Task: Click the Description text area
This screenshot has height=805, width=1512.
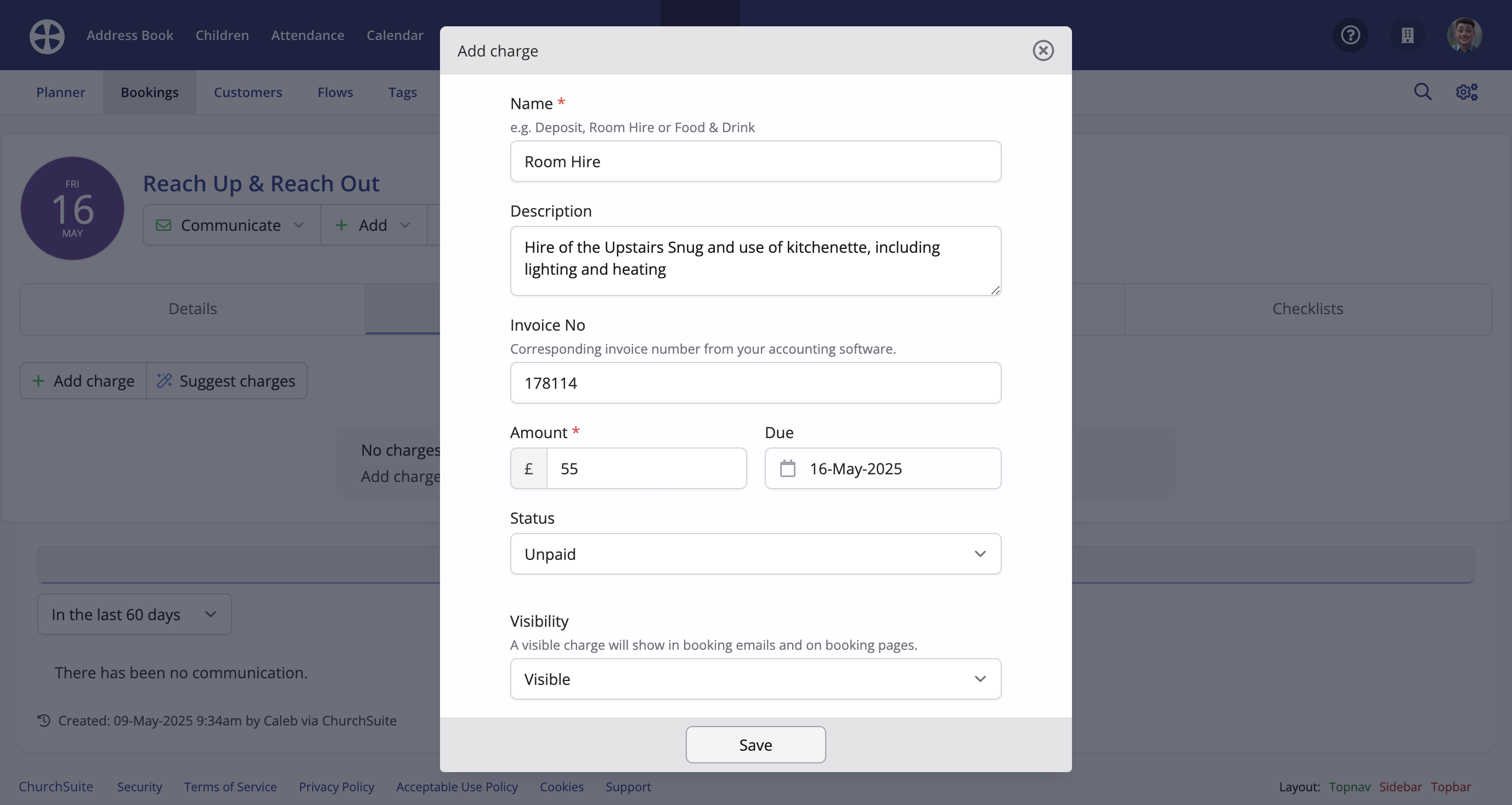Action: [755, 261]
